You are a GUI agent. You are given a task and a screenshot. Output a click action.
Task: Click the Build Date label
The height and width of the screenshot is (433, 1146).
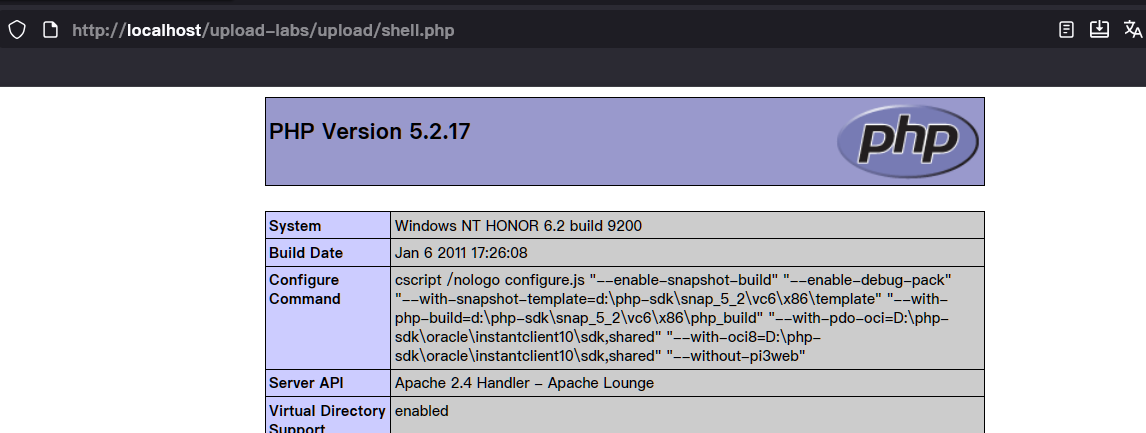pos(306,253)
